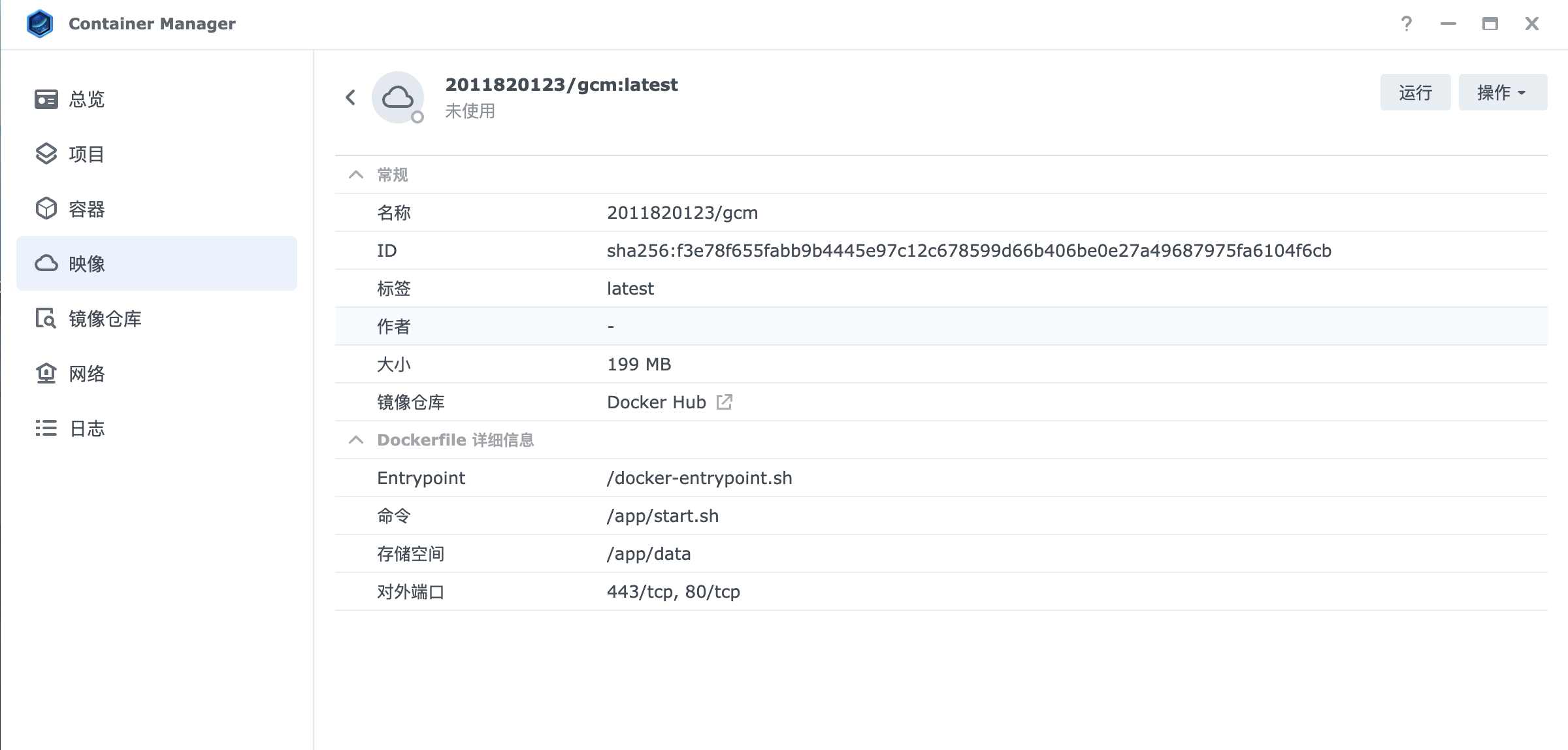The height and width of the screenshot is (750, 1568).
Task: Click the Log (日志) list icon
Action: [46, 429]
